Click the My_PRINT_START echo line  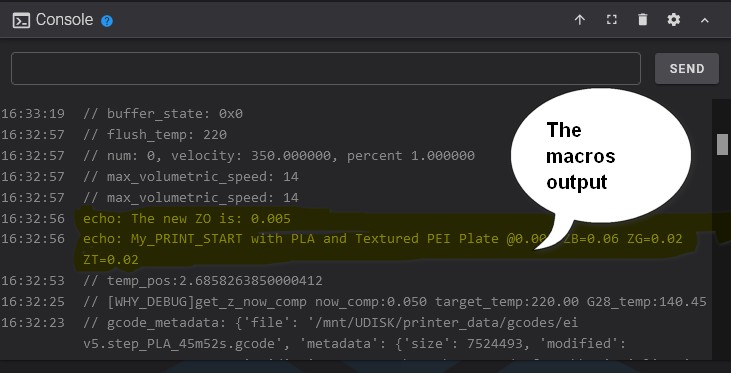click(x=382, y=249)
